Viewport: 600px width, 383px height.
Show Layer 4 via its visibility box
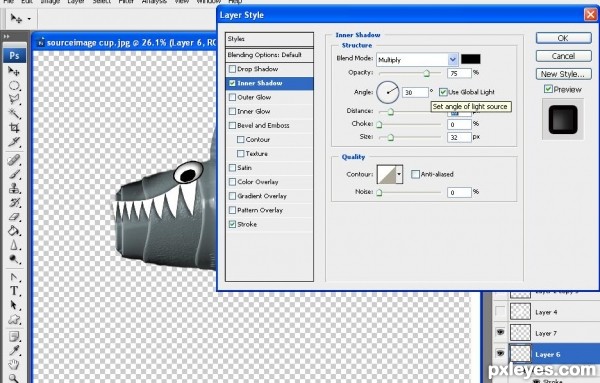click(x=500, y=311)
